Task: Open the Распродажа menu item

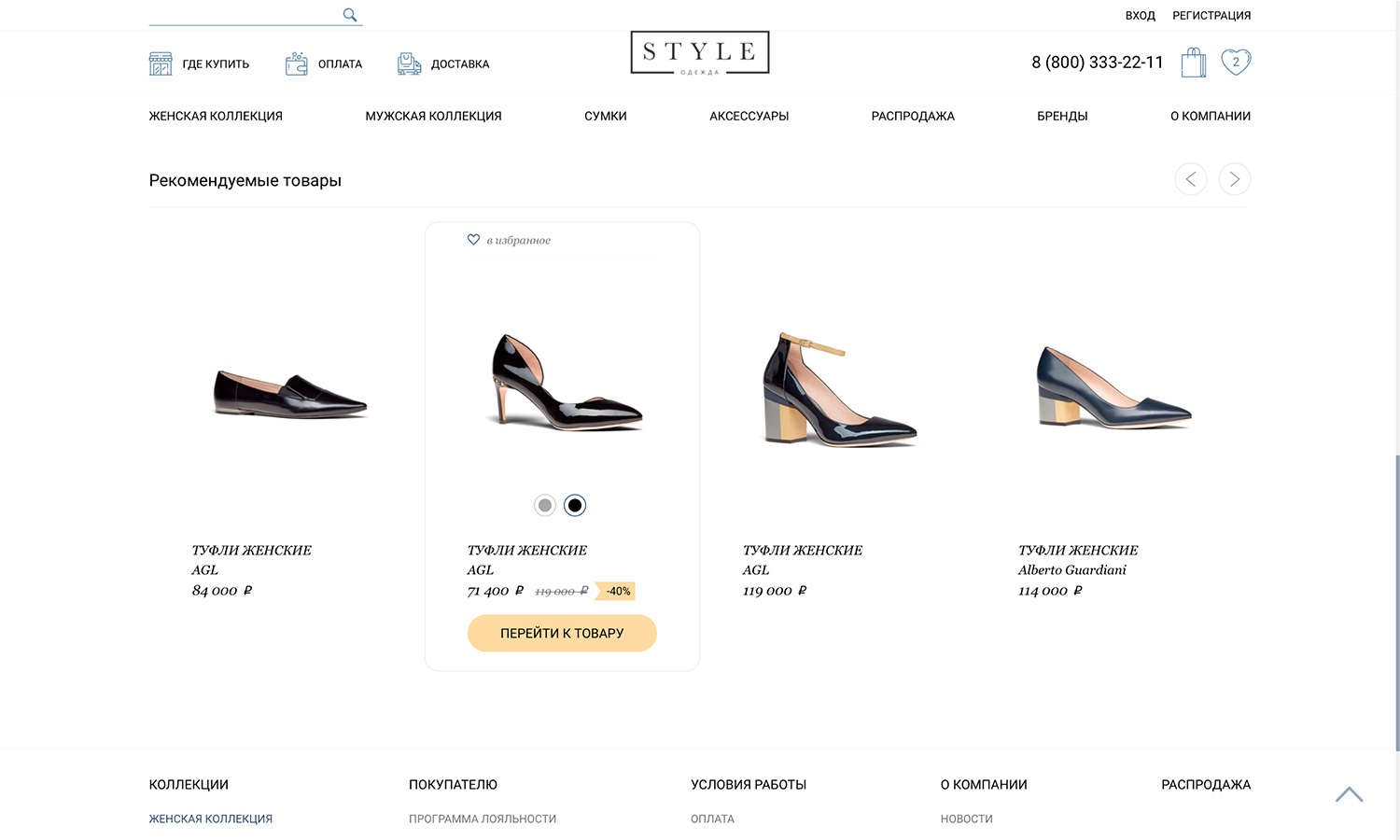Action: click(x=913, y=116)
